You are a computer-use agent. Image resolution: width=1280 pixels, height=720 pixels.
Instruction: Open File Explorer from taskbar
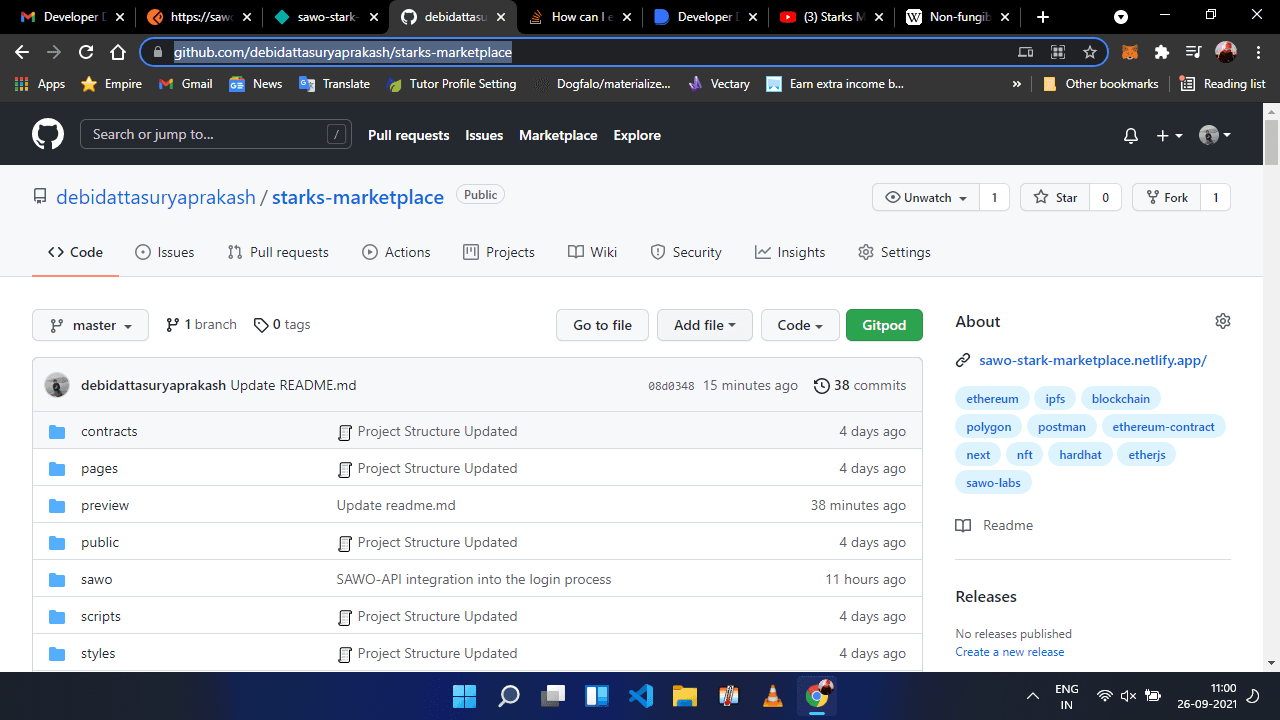684,696
